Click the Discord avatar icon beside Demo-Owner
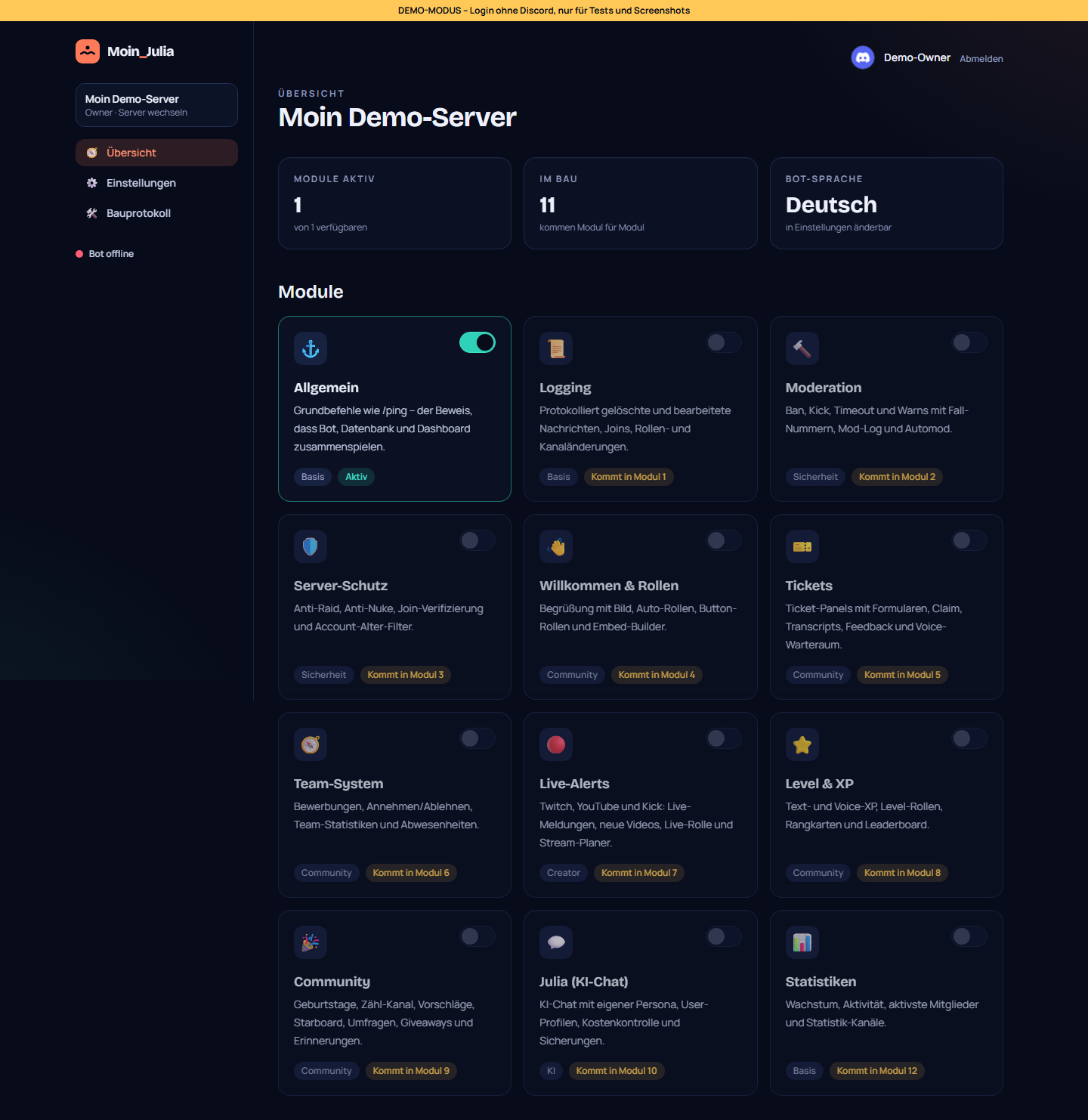Image resolution: width=1088 pixels, height=1120 pixels. tap(863, 57)
